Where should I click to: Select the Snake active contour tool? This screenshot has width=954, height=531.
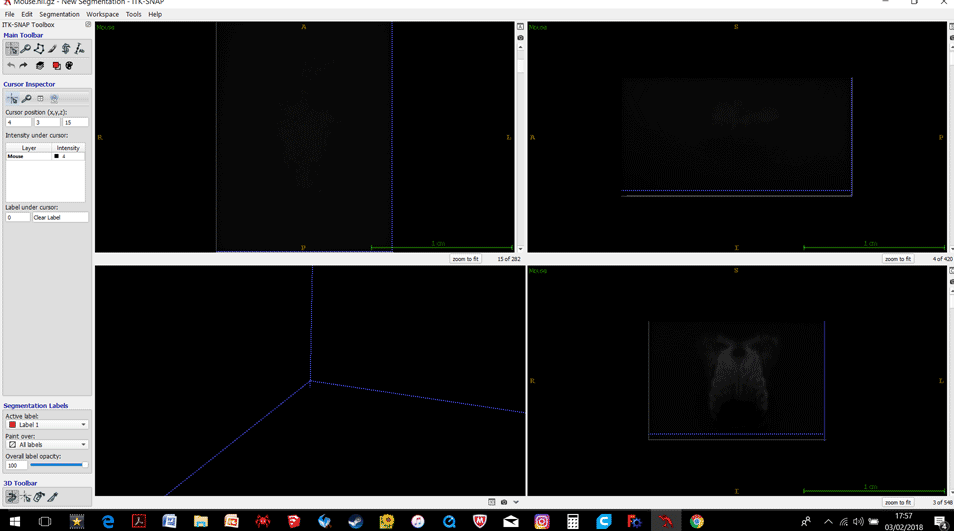[x=66, y=49]
